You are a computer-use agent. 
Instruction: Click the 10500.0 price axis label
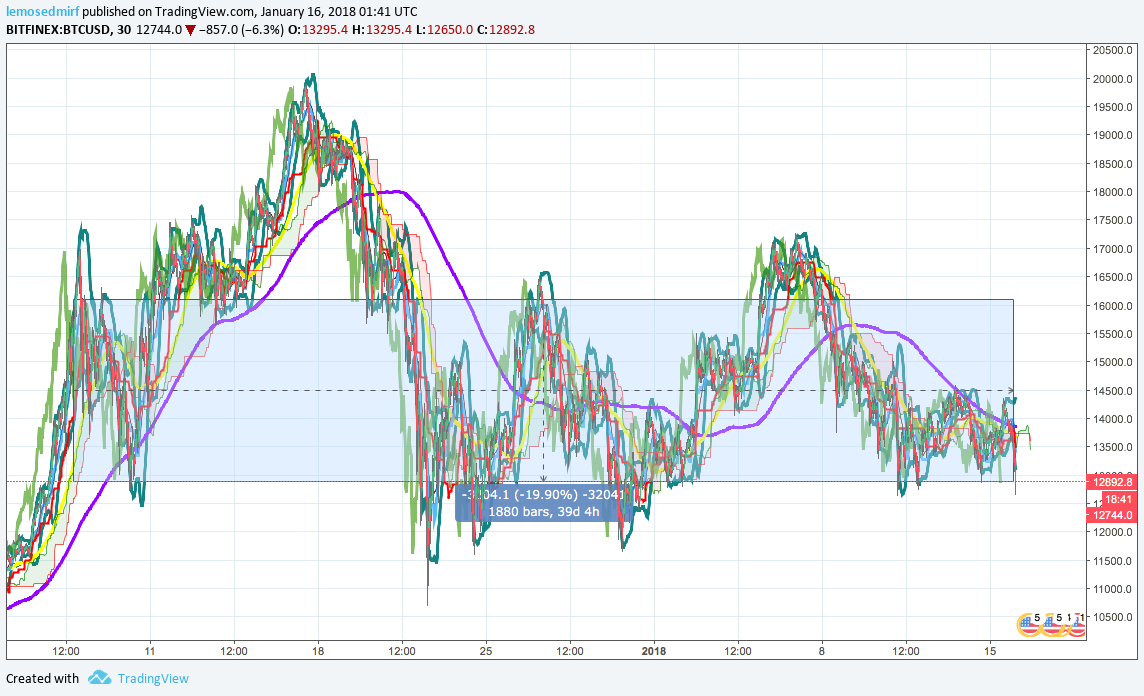click(1112, 617)
